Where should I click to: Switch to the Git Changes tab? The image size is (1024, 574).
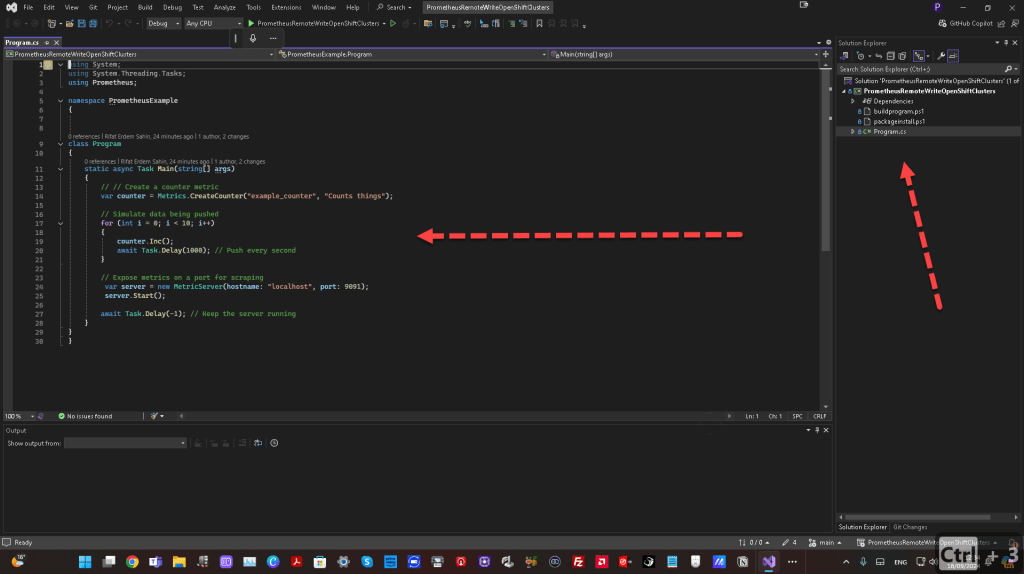tap(910, 527)
